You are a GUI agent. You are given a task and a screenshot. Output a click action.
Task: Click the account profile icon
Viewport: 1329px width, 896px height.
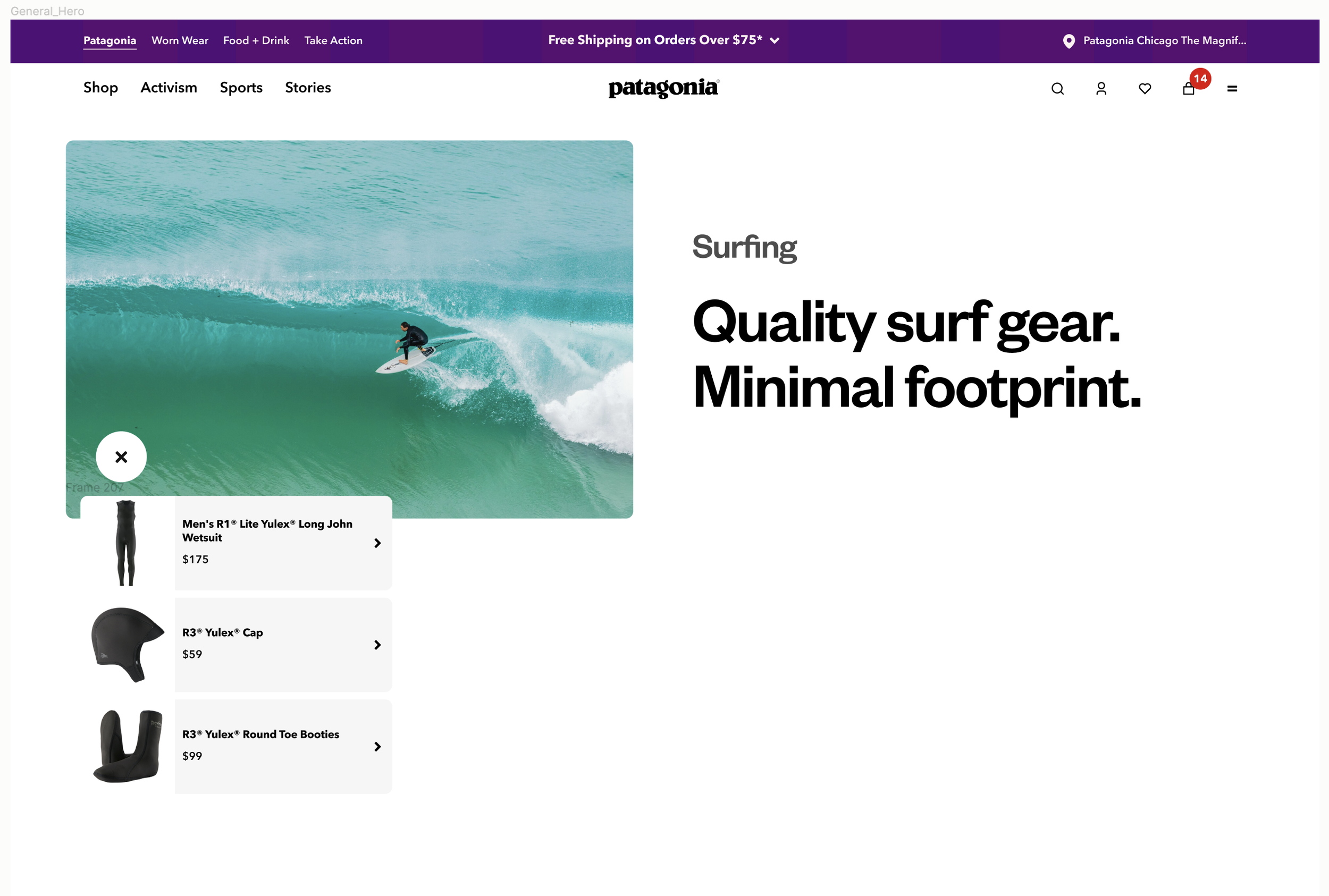pyautogui.click(x=1101, y=89)
